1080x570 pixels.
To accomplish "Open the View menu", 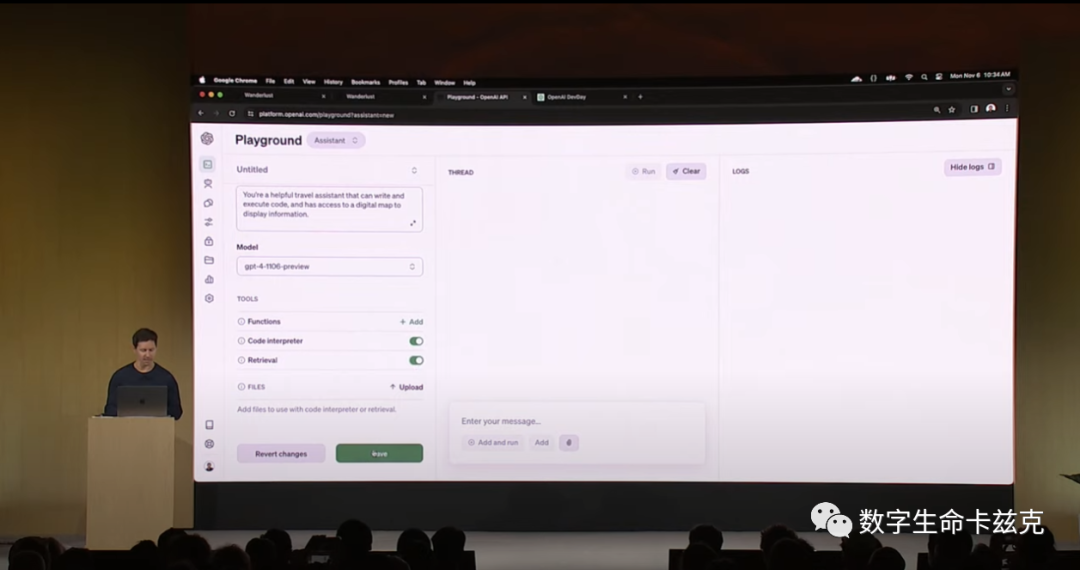I will click(309, 81).
